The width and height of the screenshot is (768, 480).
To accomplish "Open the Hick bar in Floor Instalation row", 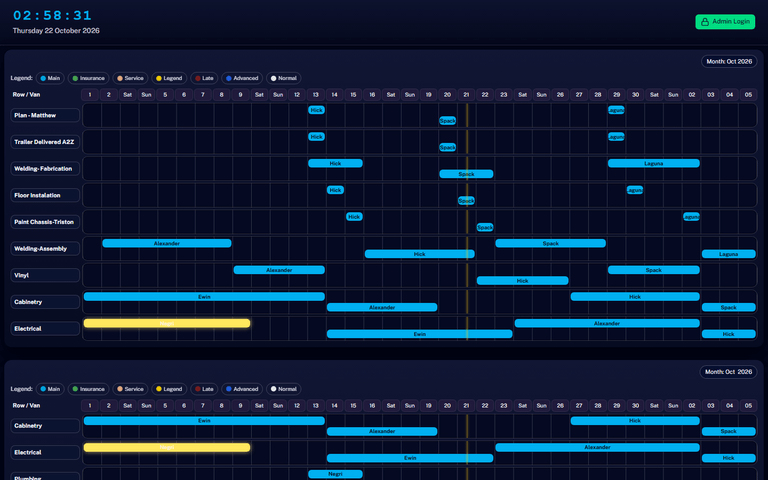I will pos(336,190).
